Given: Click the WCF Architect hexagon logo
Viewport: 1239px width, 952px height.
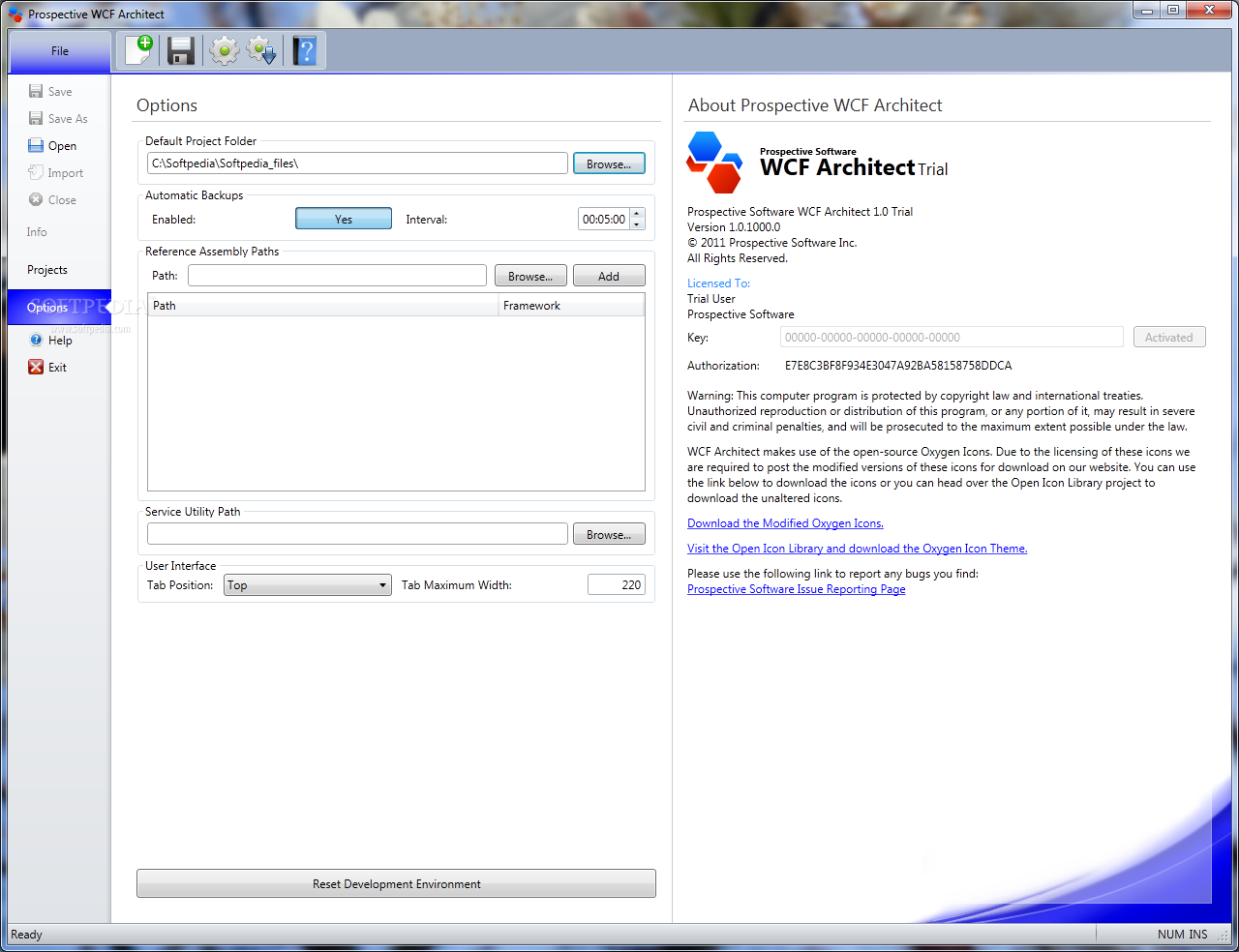Looking at the screenshot, I should tap(715, 163).
